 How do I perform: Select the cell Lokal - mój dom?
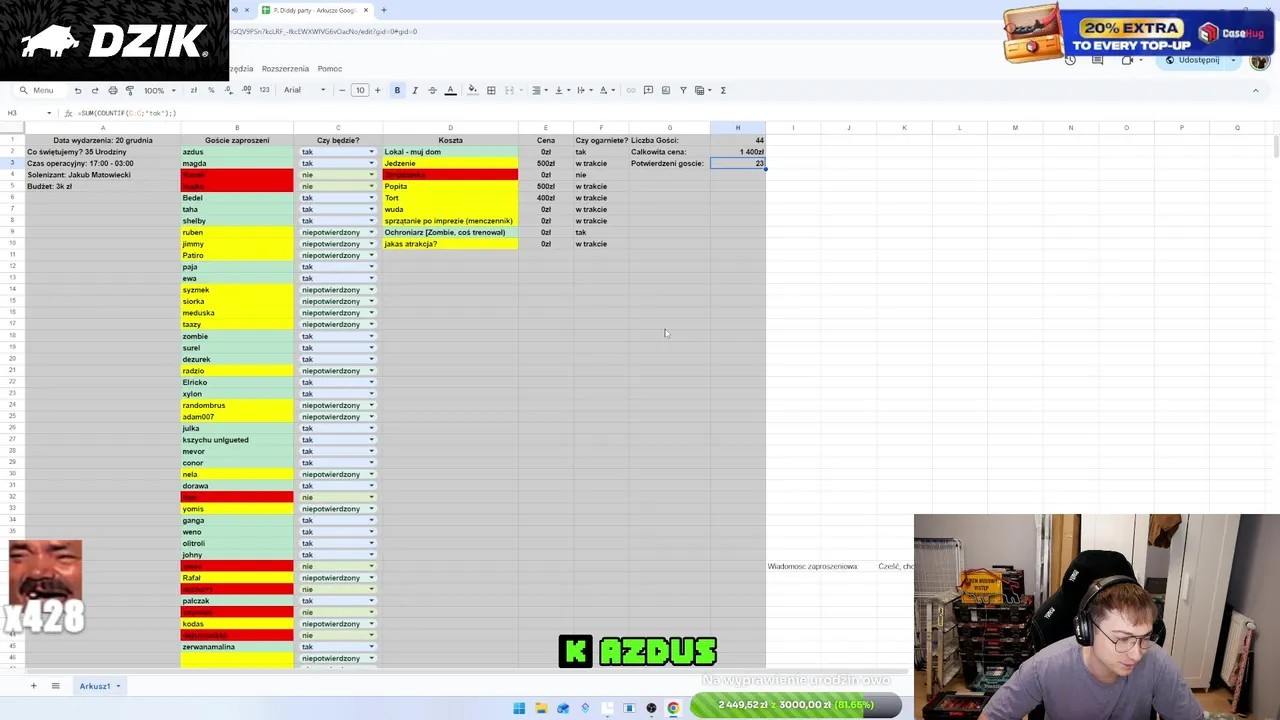pos(450,152)
